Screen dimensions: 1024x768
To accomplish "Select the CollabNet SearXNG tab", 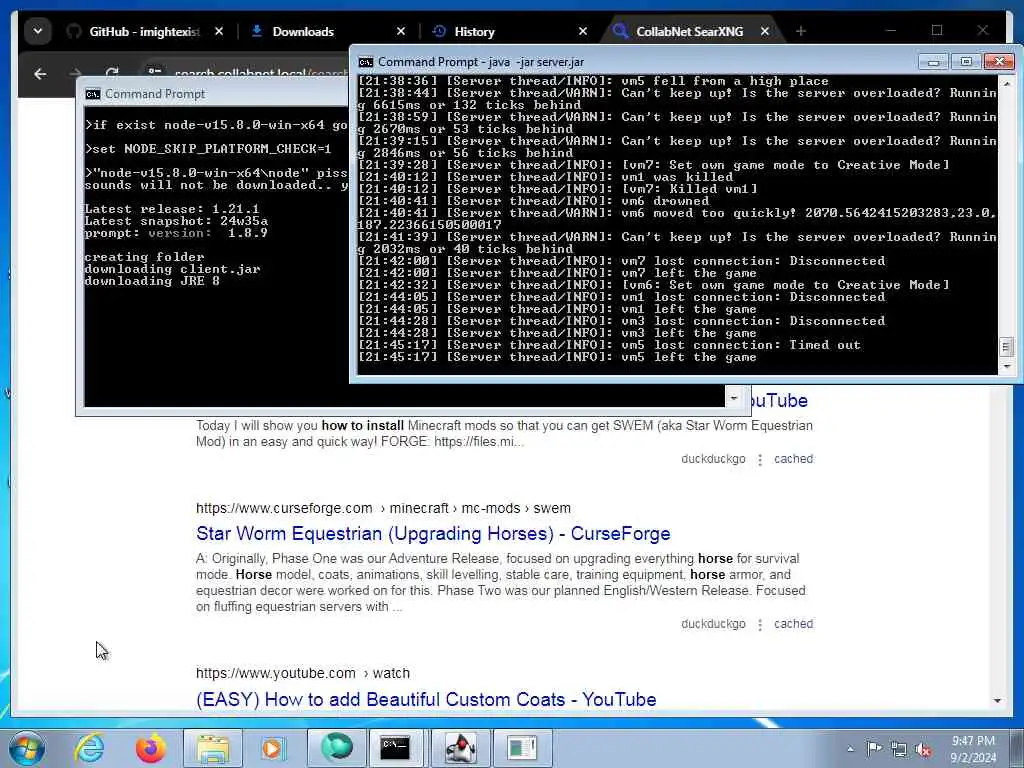I will [691, 31].
